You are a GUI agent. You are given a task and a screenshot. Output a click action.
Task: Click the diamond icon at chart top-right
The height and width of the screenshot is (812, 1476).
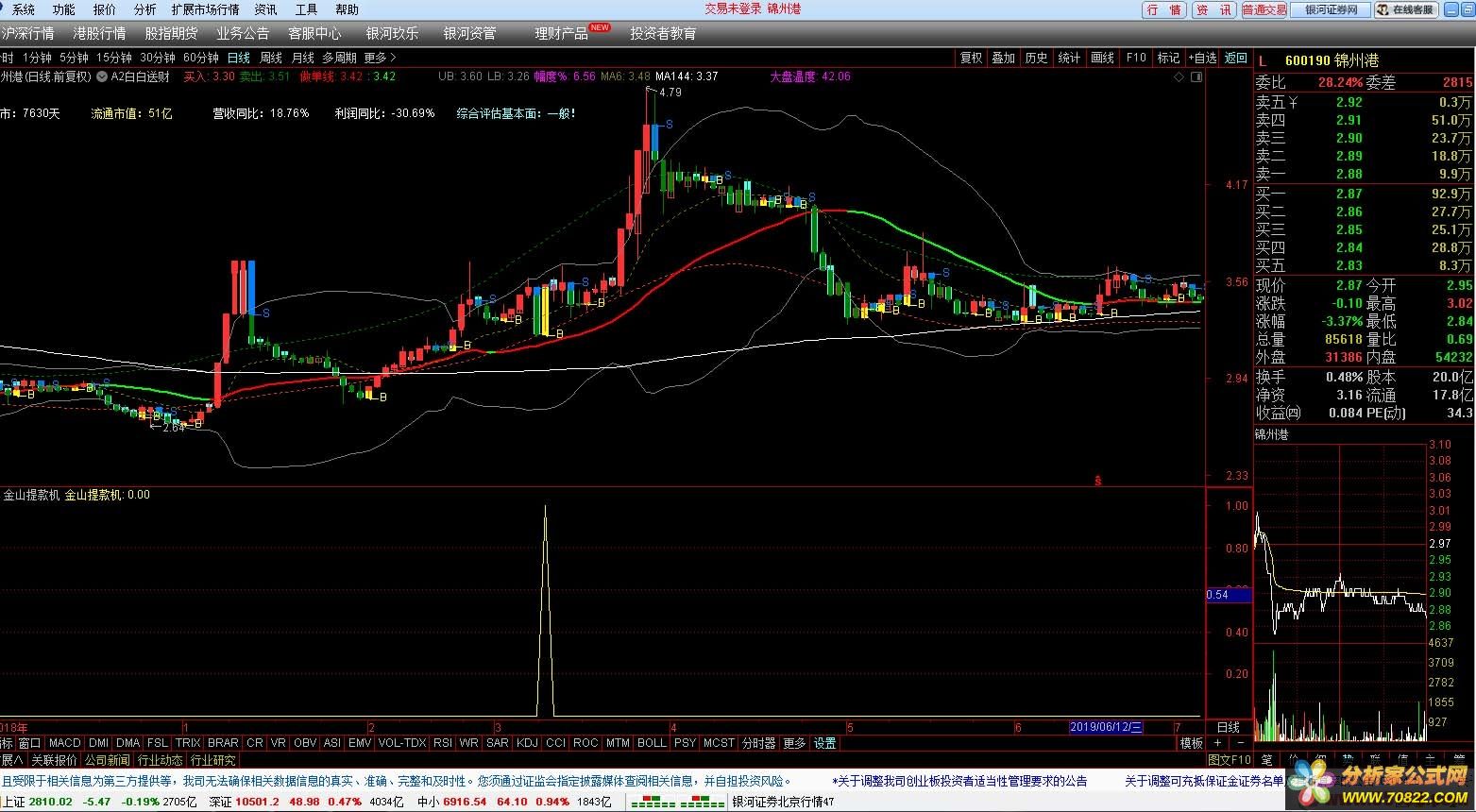coord(1179,76)
